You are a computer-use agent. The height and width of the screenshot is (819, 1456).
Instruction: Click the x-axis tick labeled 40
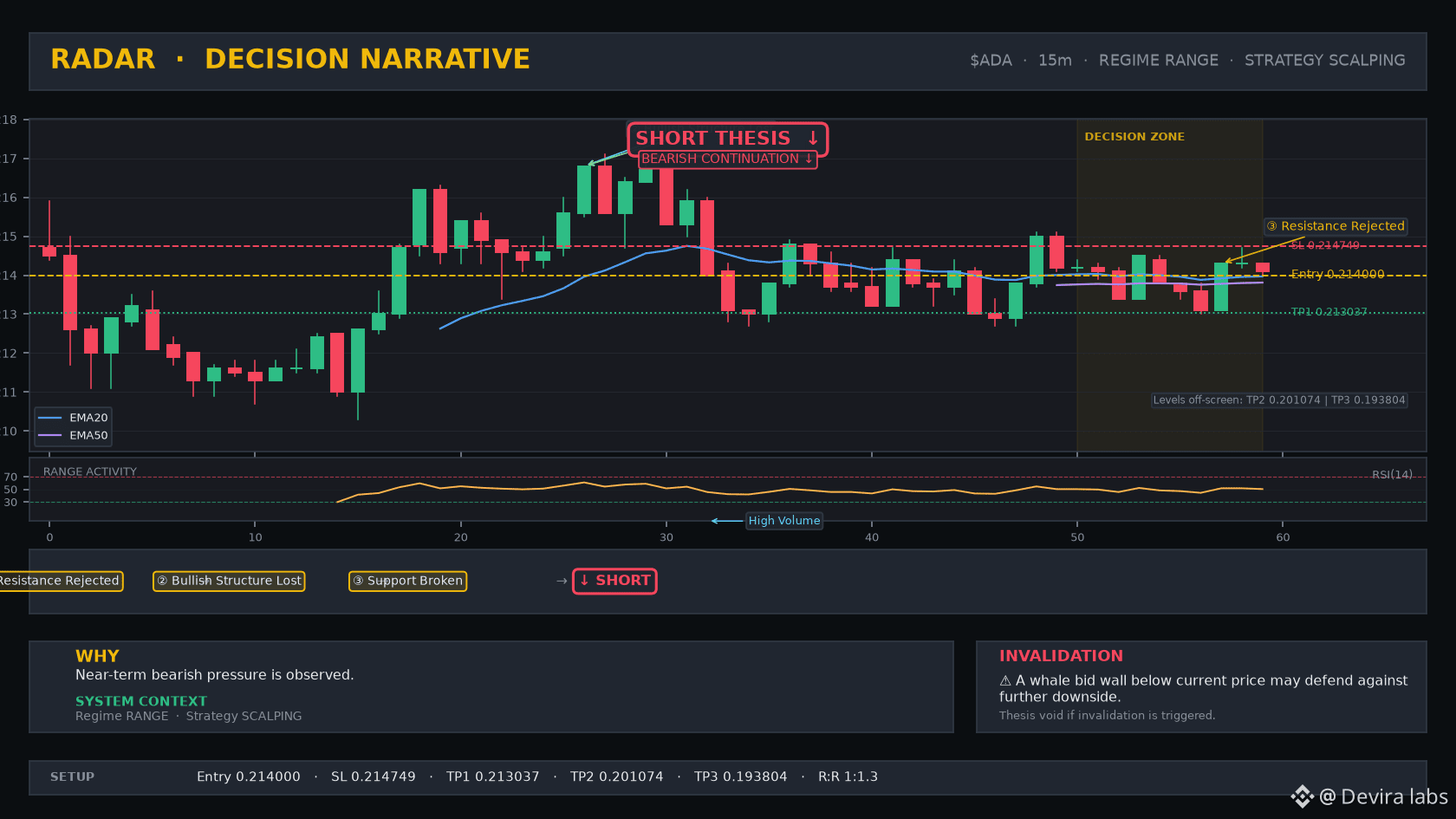[872, 537]
